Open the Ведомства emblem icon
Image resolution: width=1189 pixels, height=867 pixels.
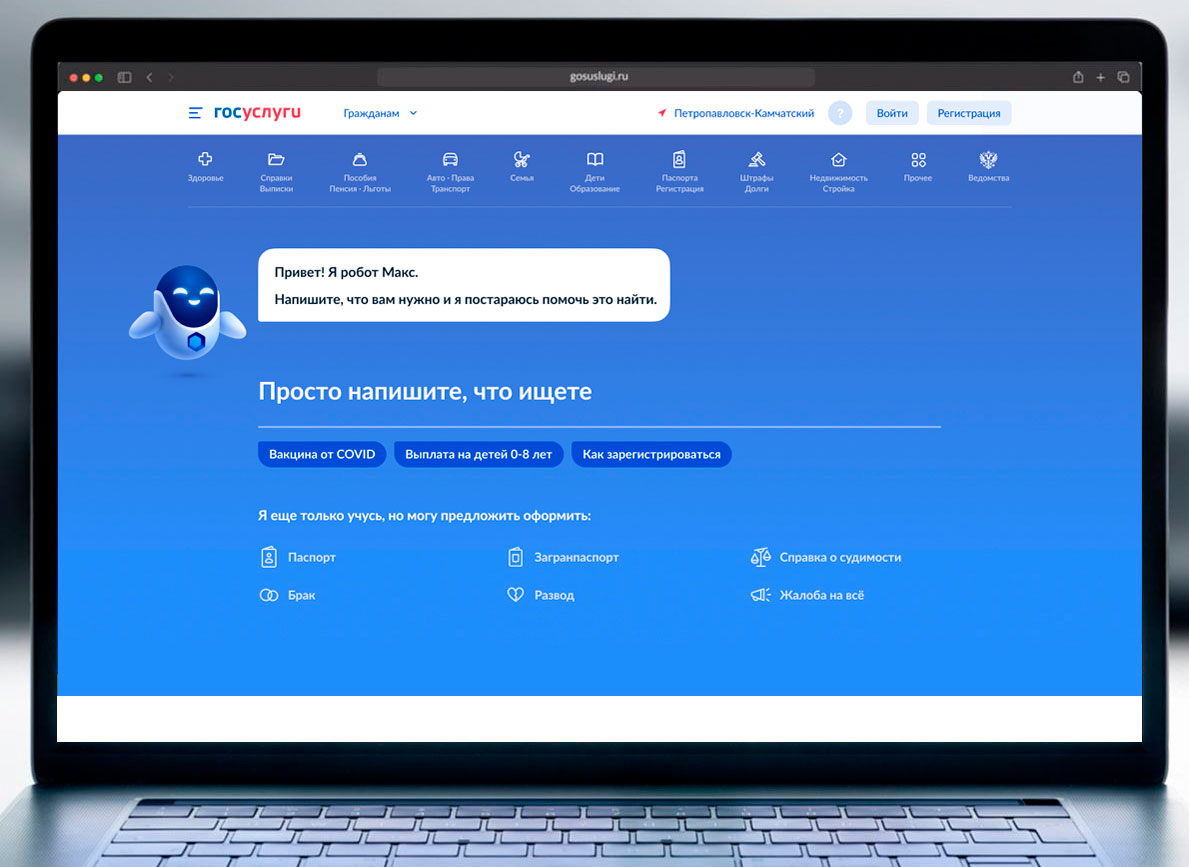(x=988, y=159)
